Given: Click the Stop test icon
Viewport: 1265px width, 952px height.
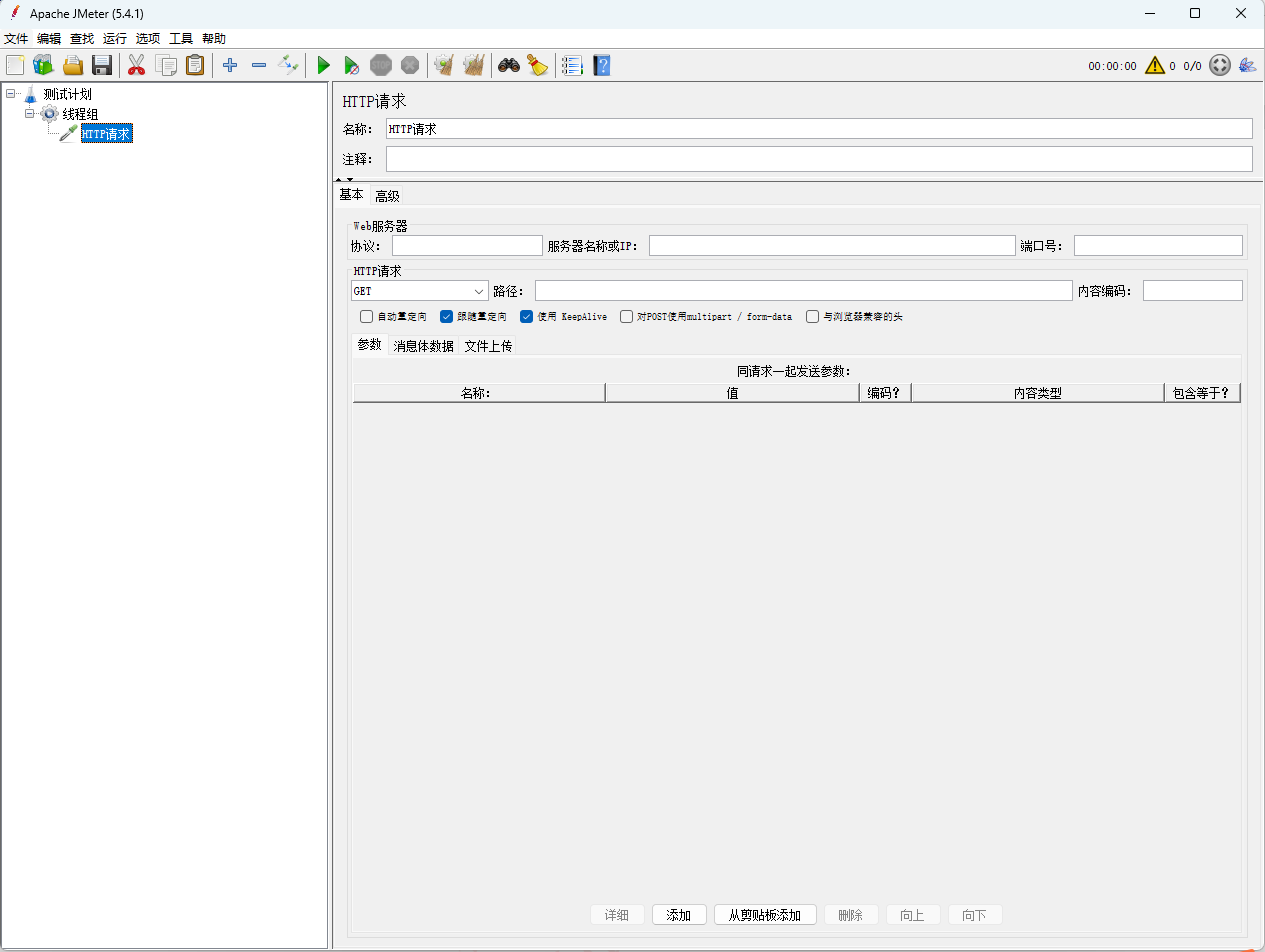Looking at the screenshot, I should (381, 66).
